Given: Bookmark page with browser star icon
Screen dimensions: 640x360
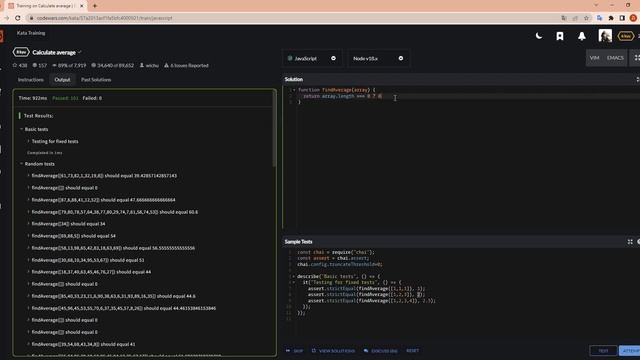Looking at the screenshot, I should coord(587,18).
